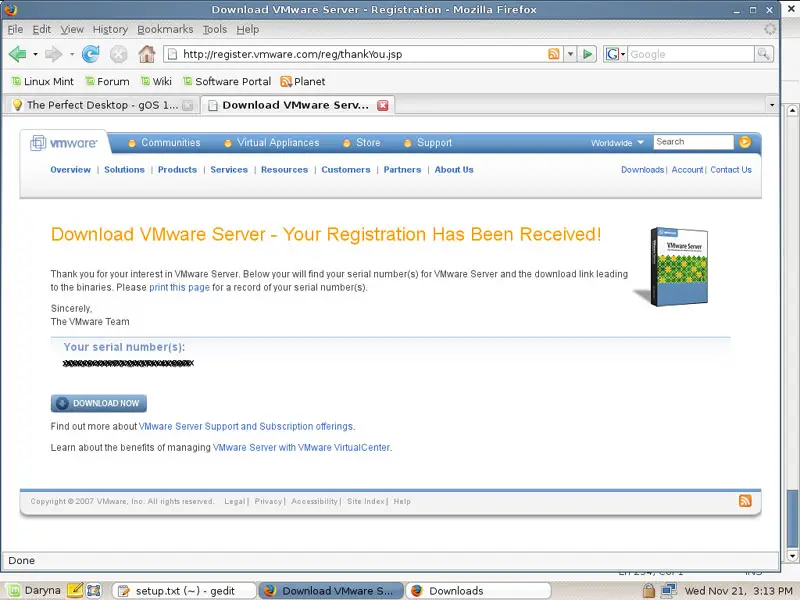Screen dimensions: 800x600
Task: Switch to Downloads window in taskbar
Action: [x=479, y=591]
